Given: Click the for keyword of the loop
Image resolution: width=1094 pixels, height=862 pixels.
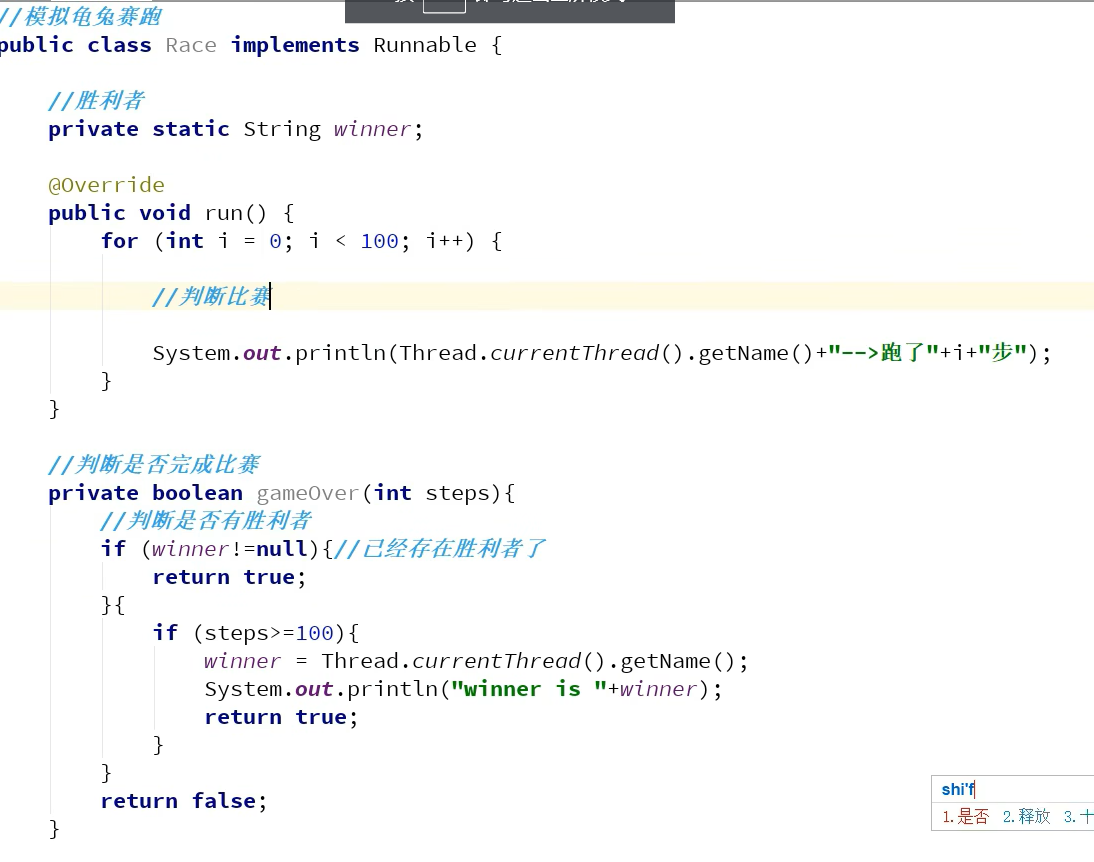Looking at the screenshot, I should coord(119,241).
